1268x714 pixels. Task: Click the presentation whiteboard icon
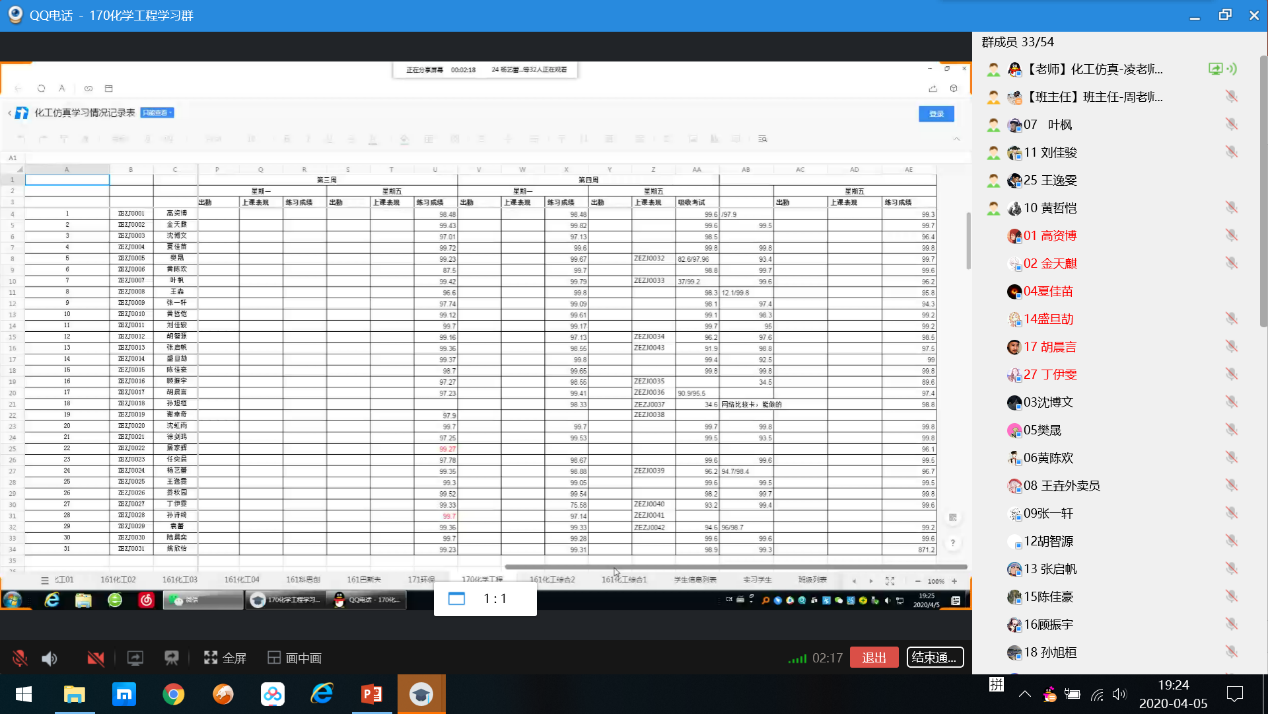tap(171, 658)
